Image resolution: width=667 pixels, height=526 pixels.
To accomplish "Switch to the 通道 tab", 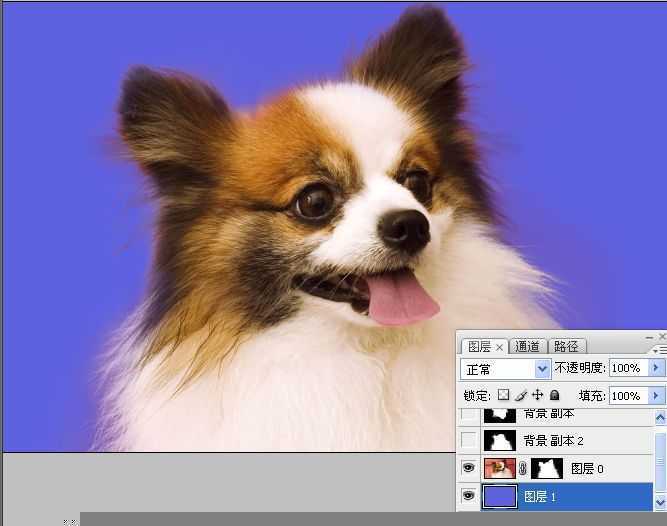I will (527, 347).
